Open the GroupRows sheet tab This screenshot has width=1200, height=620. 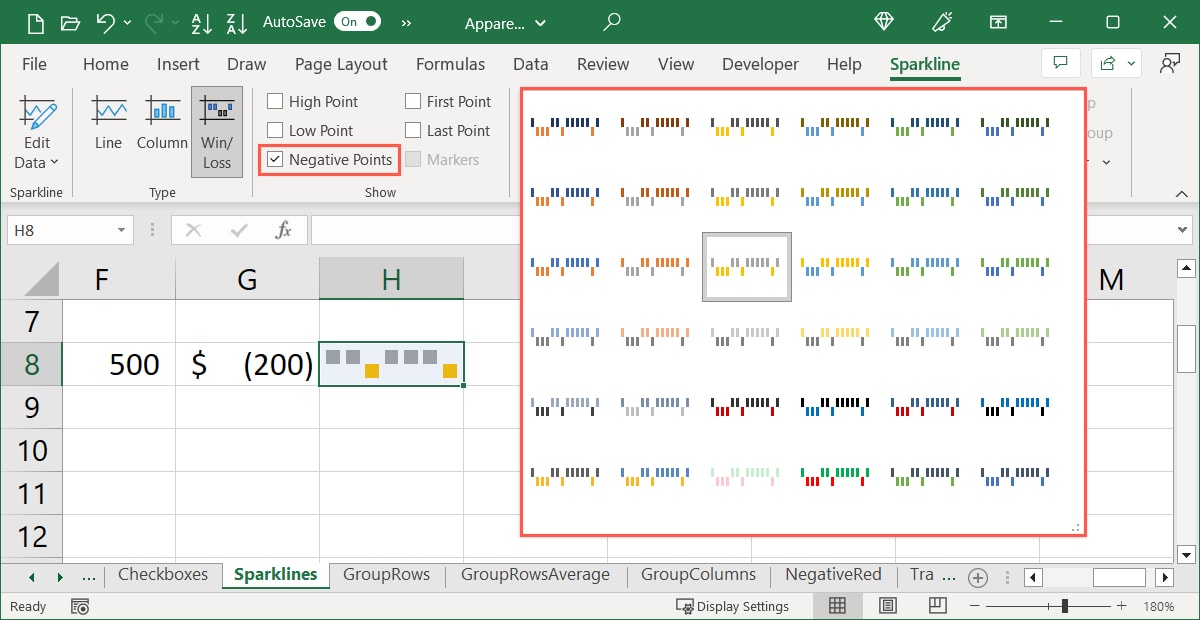pos(388,575)
